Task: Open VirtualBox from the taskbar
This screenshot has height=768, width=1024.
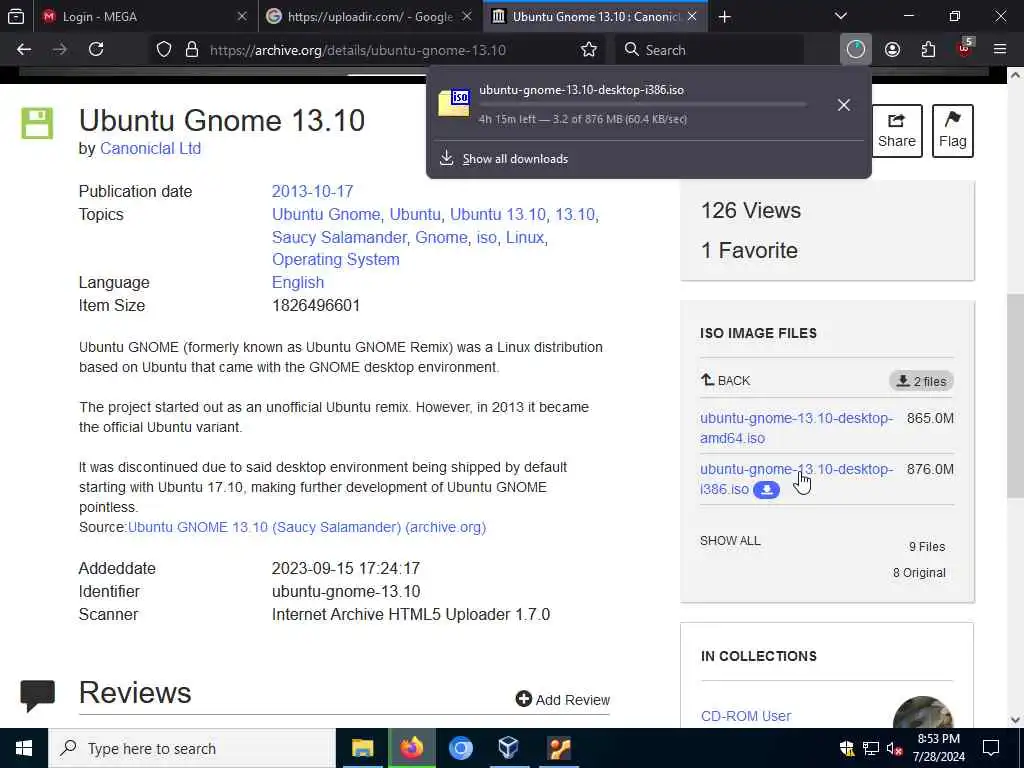Action: [509, 748]
